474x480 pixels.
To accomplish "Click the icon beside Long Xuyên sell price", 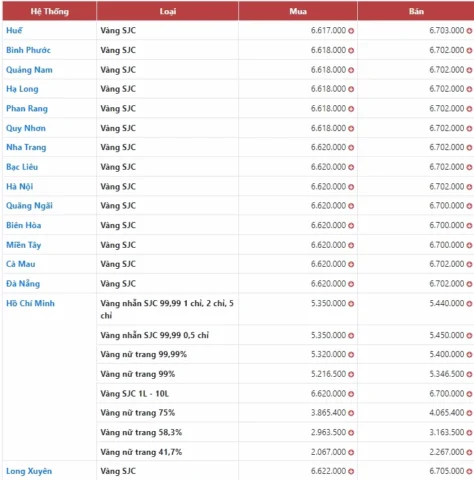I will (469, 471).
